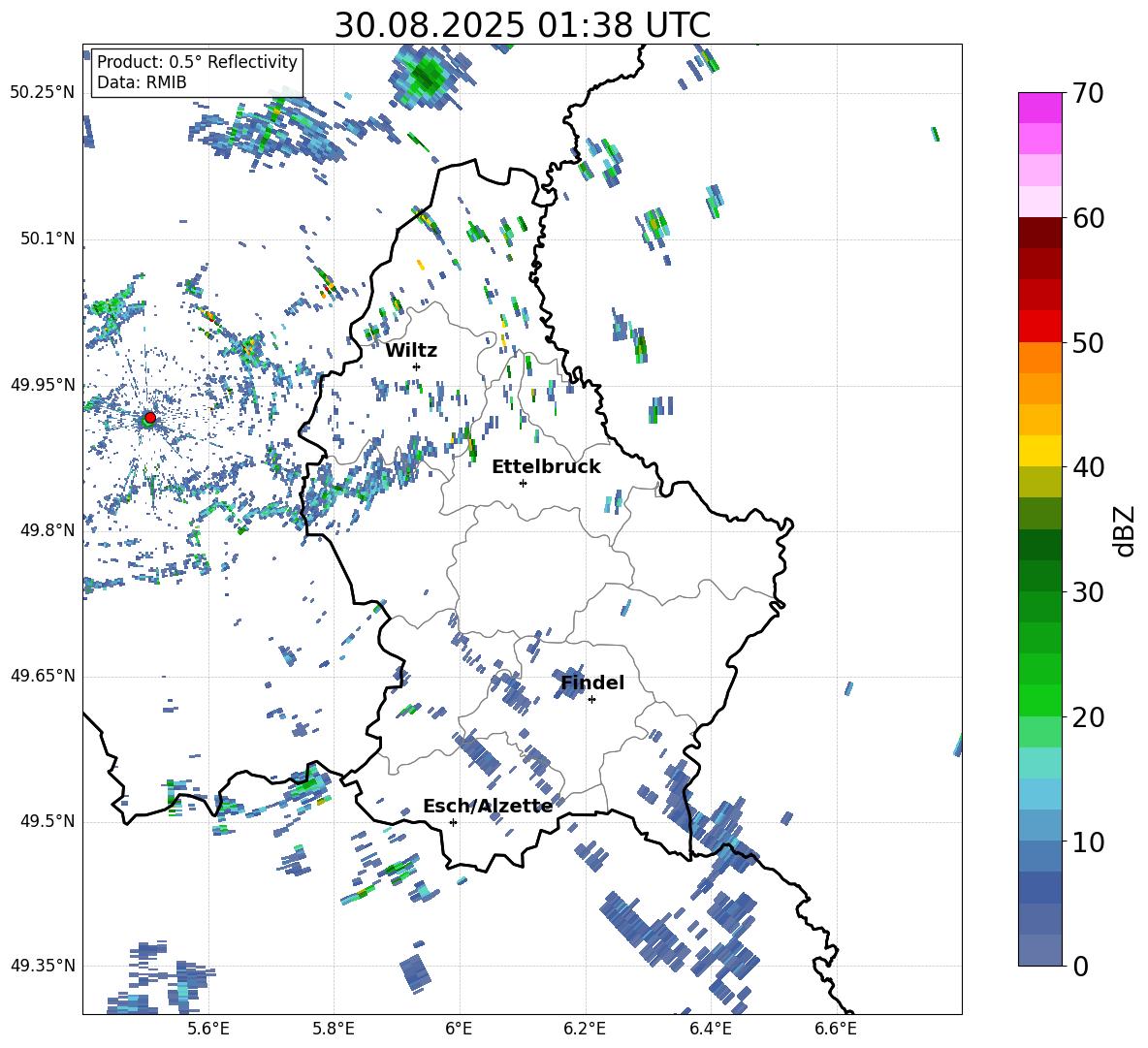Click the 20 label on the colorbar
This screenshot has height=1048, width=1148.
pos(1089,717)
